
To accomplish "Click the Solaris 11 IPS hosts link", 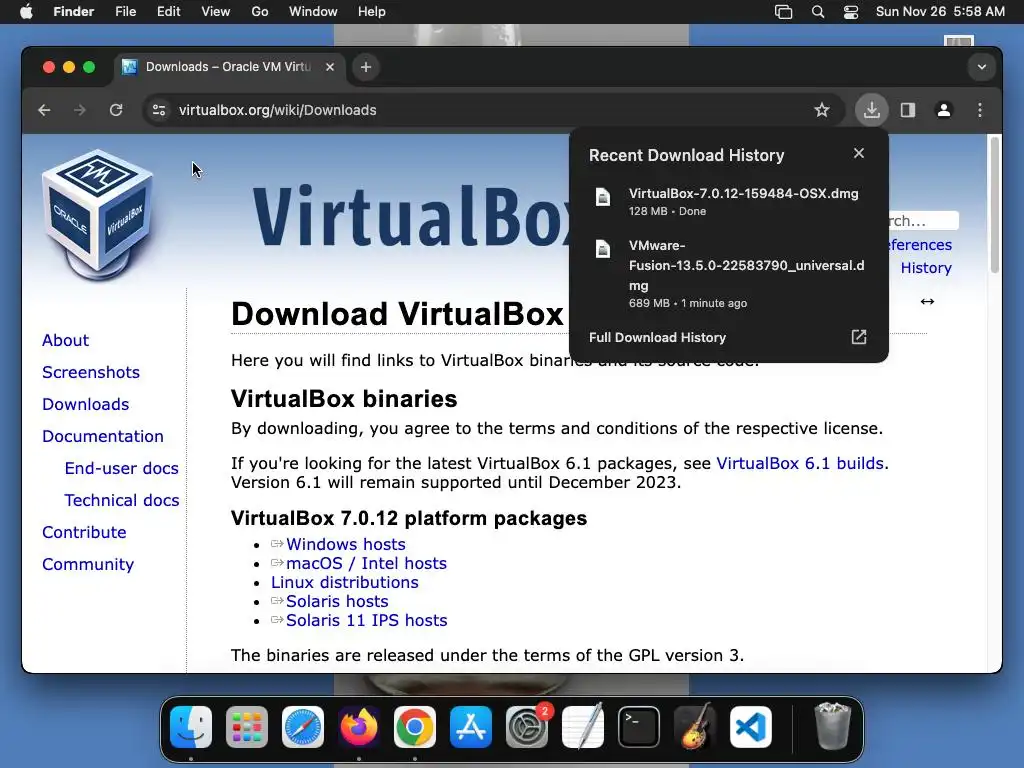I will (366, 620).
